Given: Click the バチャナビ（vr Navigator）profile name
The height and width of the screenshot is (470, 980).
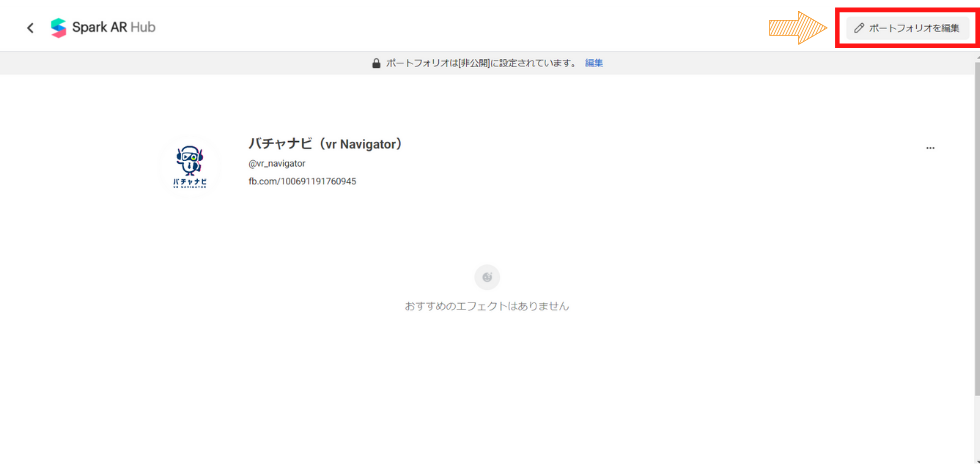Looking at the screenshot, I should click(x=325, y=144).
